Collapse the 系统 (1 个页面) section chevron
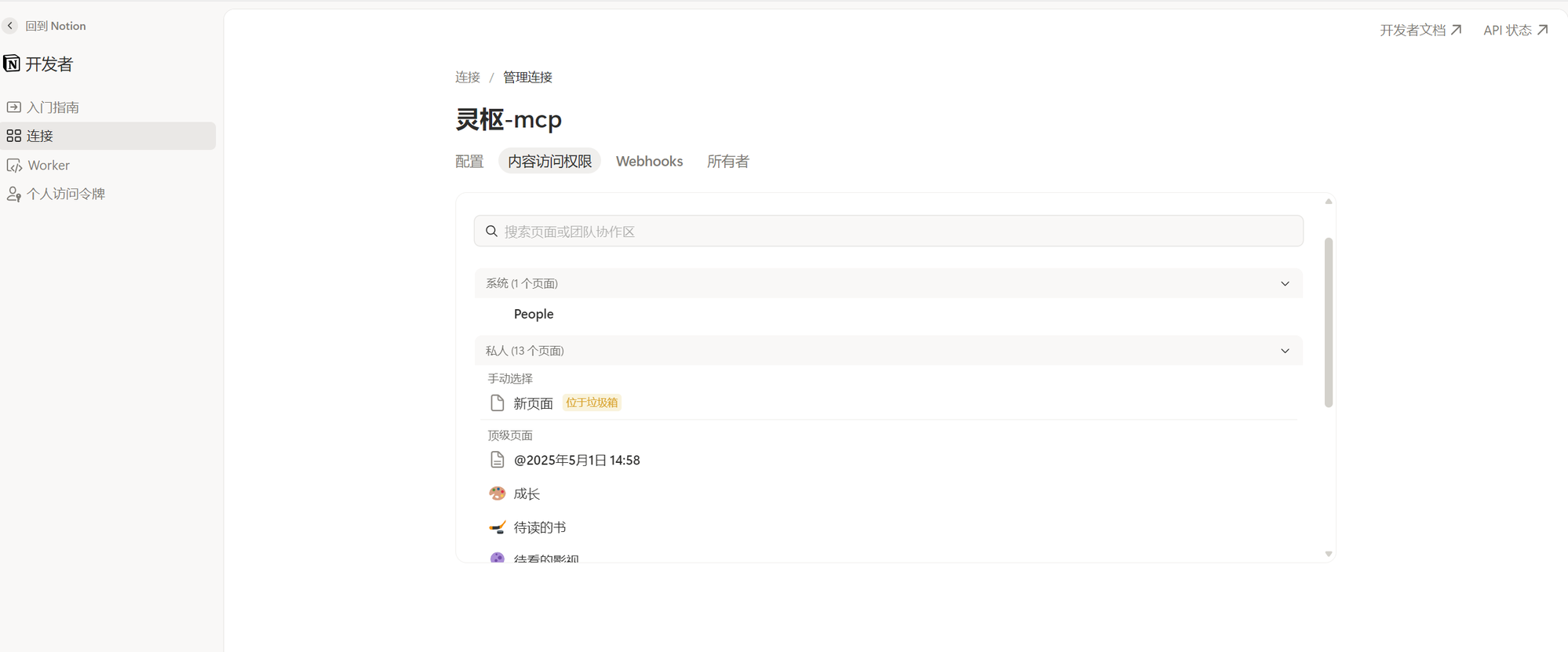 1285,283
